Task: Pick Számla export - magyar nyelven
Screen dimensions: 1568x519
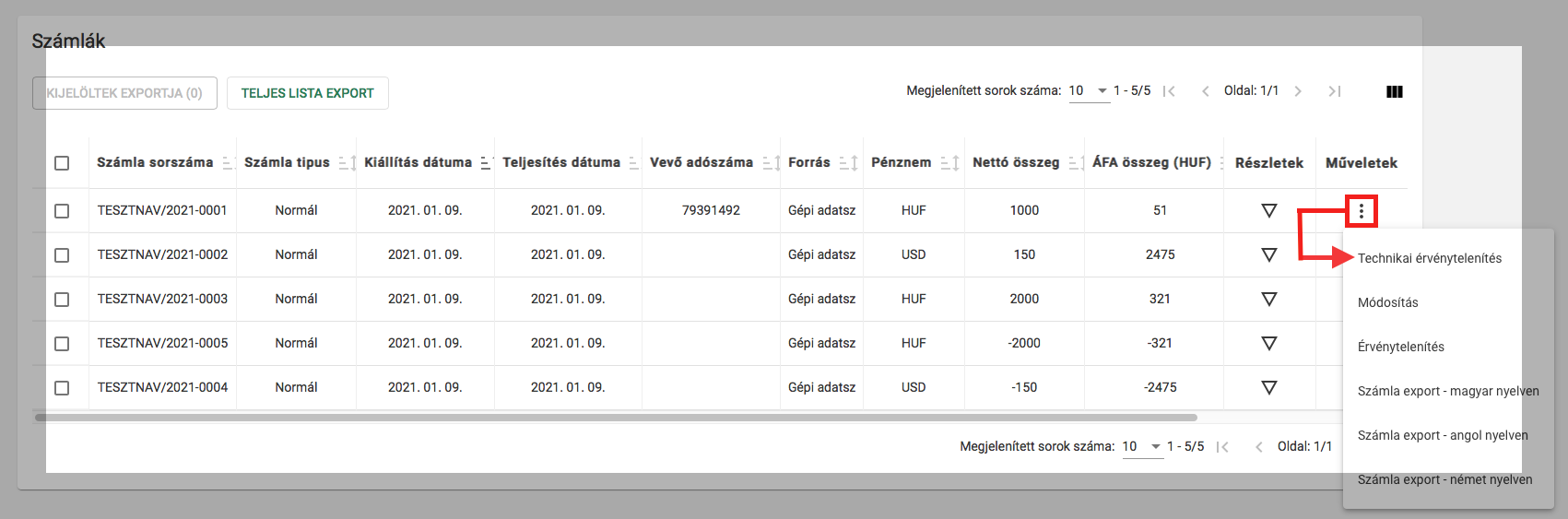Action: [1447, 391]
